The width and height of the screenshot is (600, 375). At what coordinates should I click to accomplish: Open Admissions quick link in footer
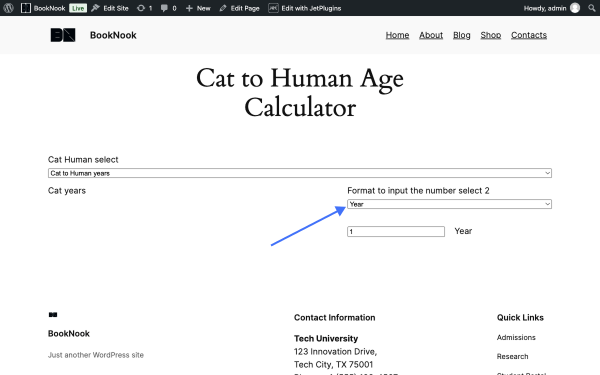point(516,337)
